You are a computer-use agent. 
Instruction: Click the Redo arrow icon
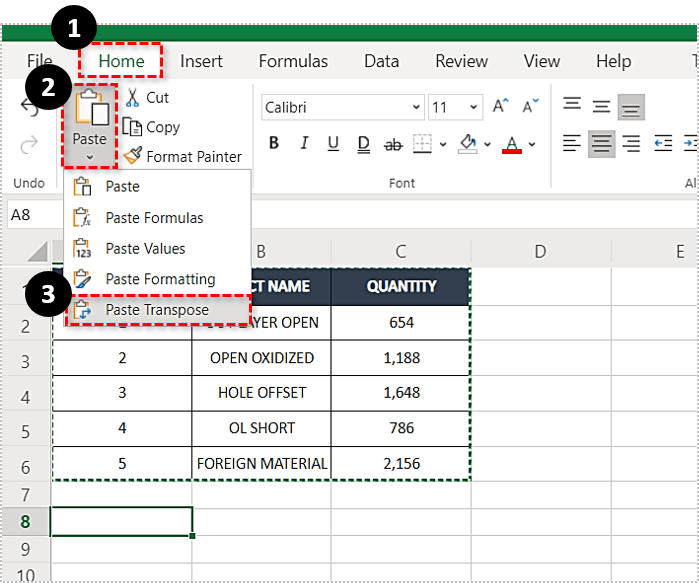[30, 145]
